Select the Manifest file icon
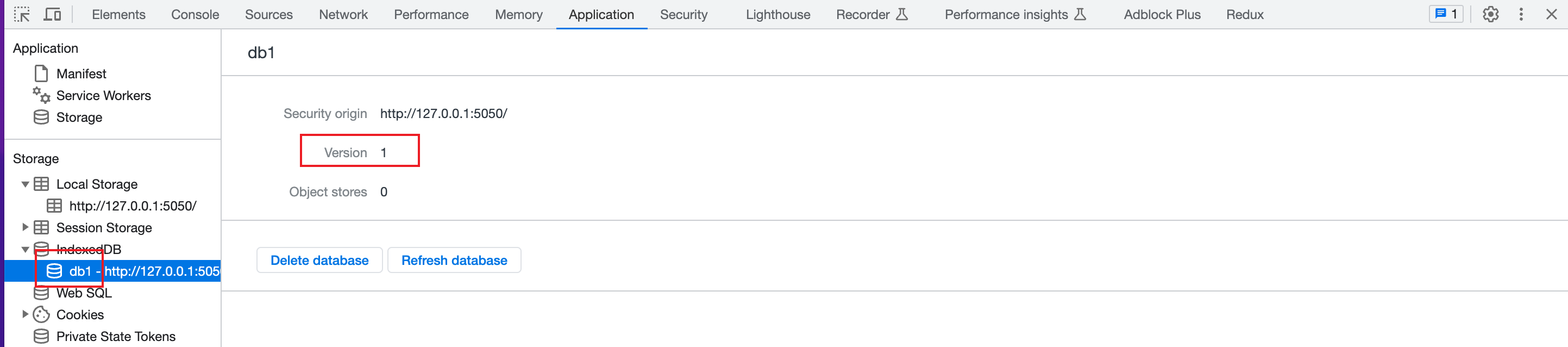Image resolution: width=1568 pixels, height=347 pixels. (41, 74)
